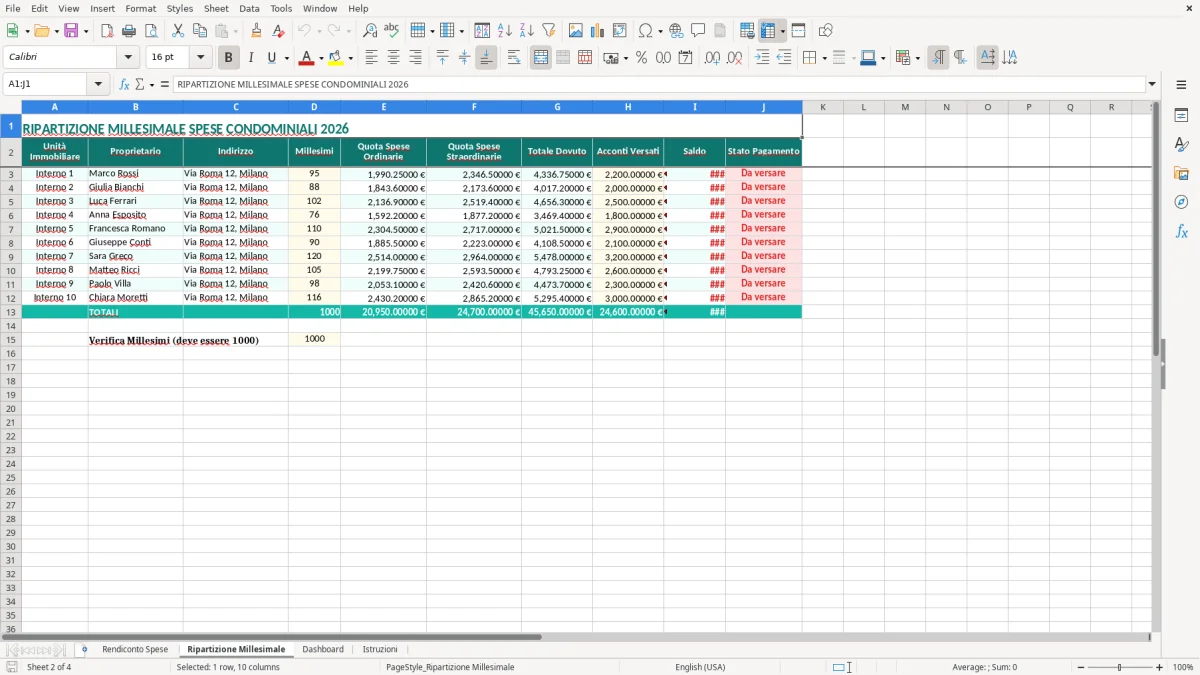Insert an image
1200x675 pixels.
pos(576,30)
